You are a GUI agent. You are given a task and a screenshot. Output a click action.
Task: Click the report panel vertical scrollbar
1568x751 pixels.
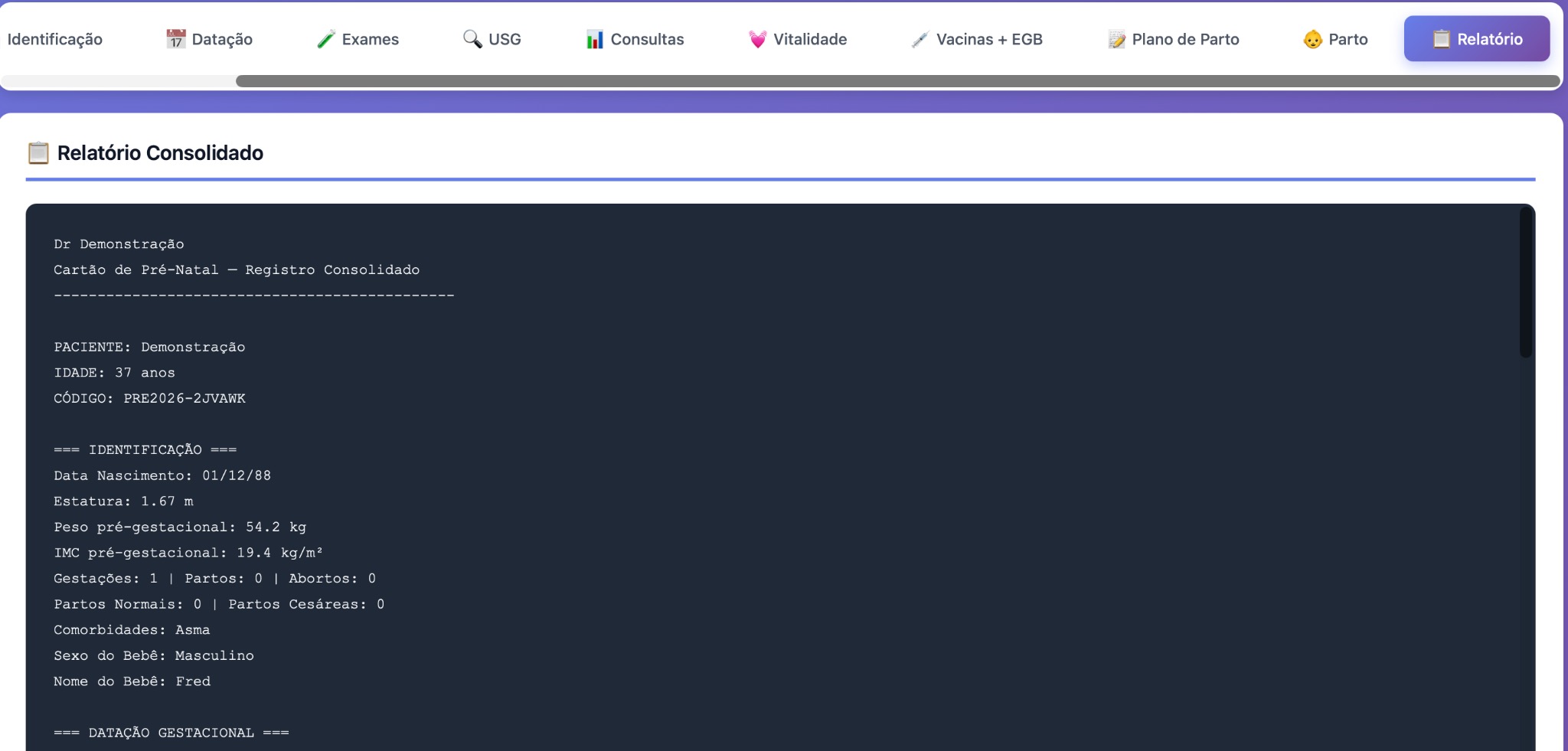(1525, 282)
